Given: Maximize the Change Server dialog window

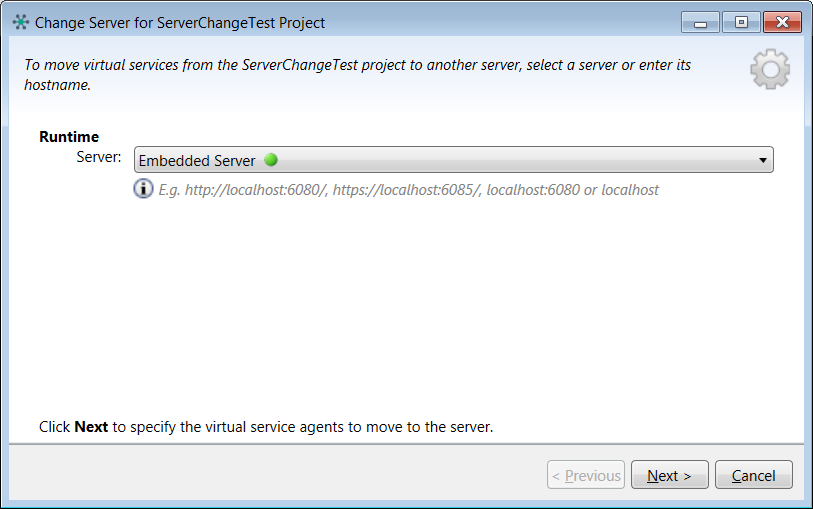Looking at the screenshot, I should [741, 22].
